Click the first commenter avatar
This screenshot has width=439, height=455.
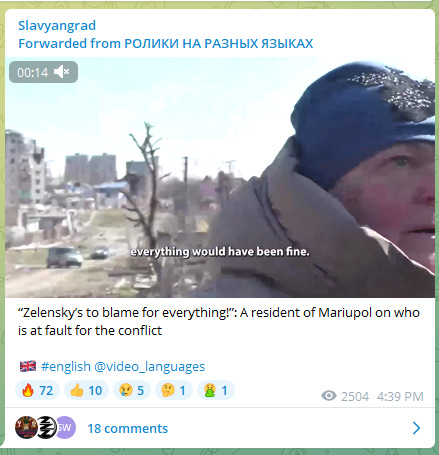(26, 427)
